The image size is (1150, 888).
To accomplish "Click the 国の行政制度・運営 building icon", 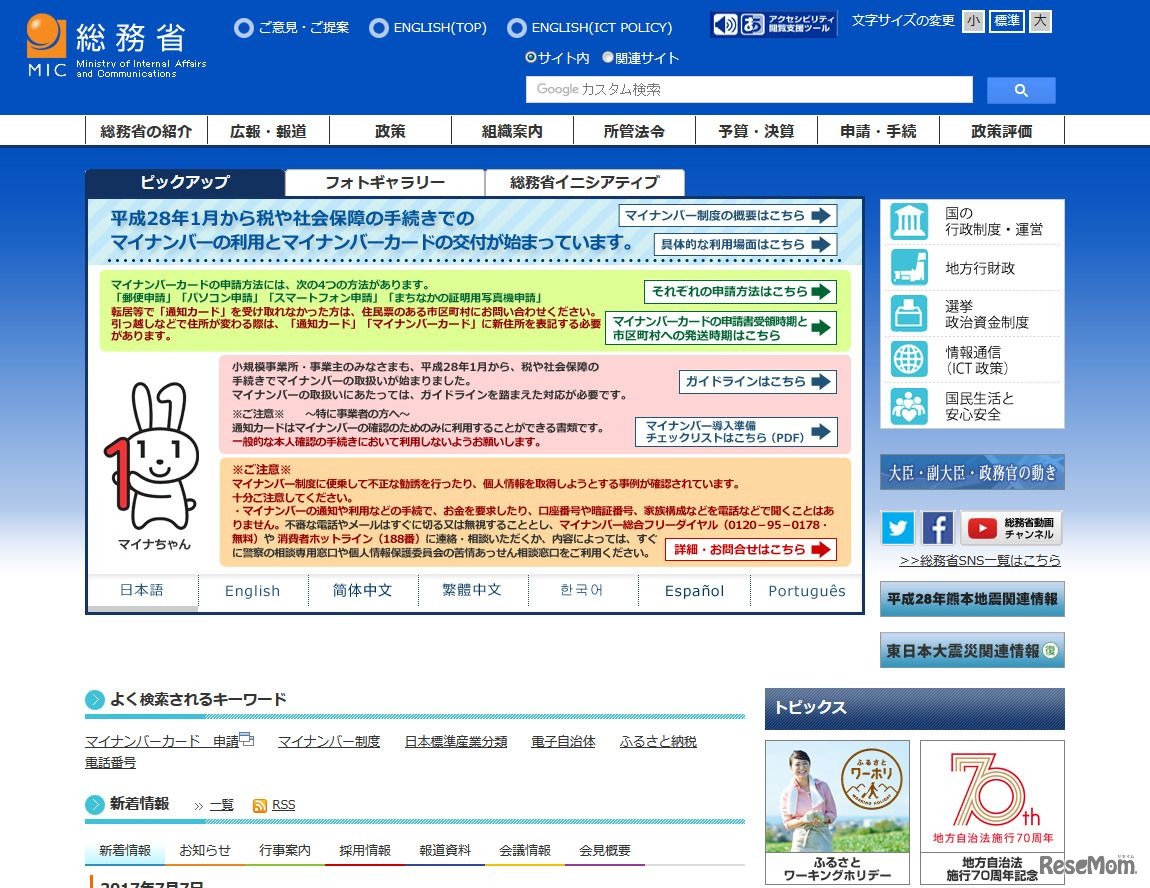I will pos(909,221).
